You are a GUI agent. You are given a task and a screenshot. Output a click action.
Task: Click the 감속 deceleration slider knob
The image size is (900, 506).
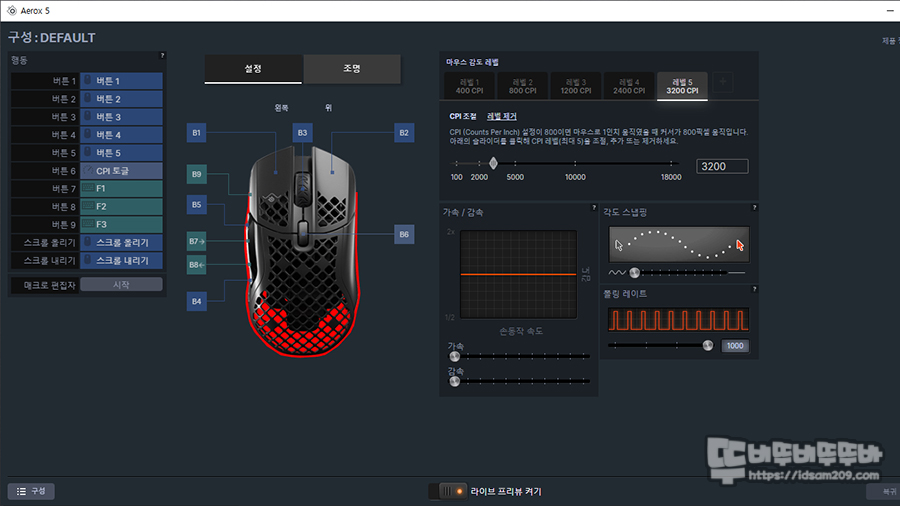tap(455, 382)
